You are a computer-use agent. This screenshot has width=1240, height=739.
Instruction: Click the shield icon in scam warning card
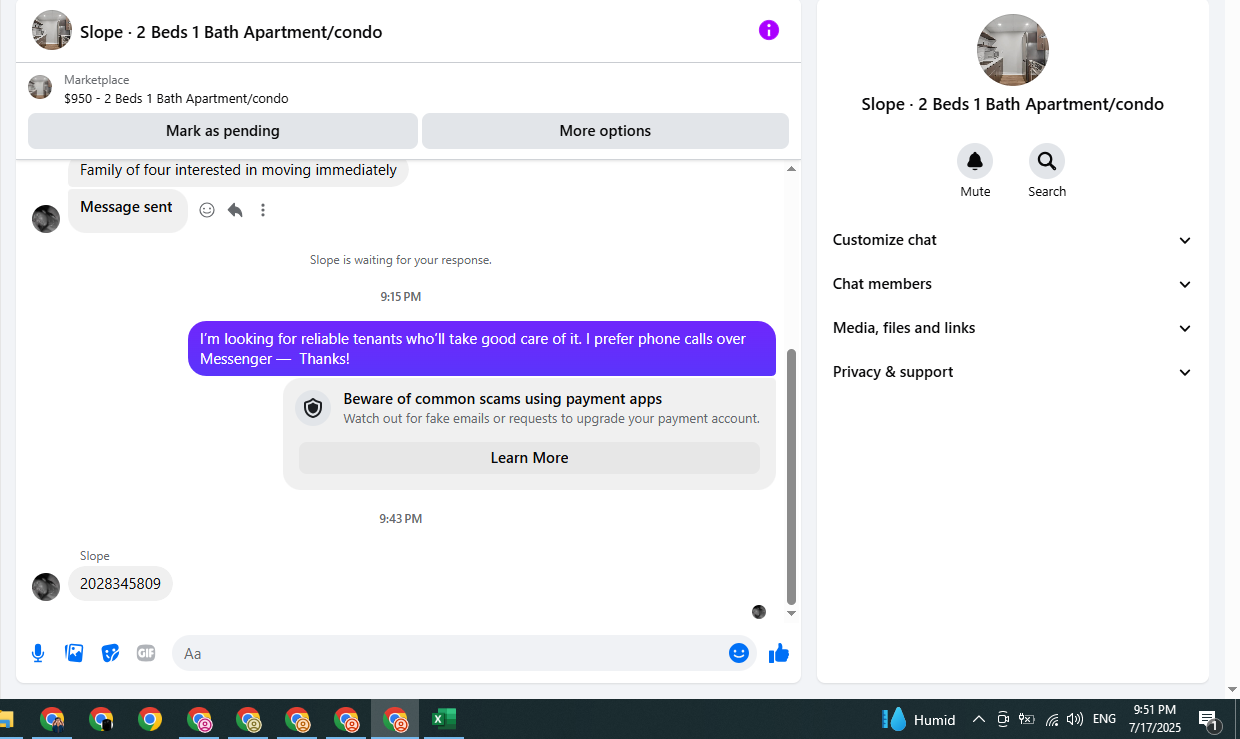(313, 408)
